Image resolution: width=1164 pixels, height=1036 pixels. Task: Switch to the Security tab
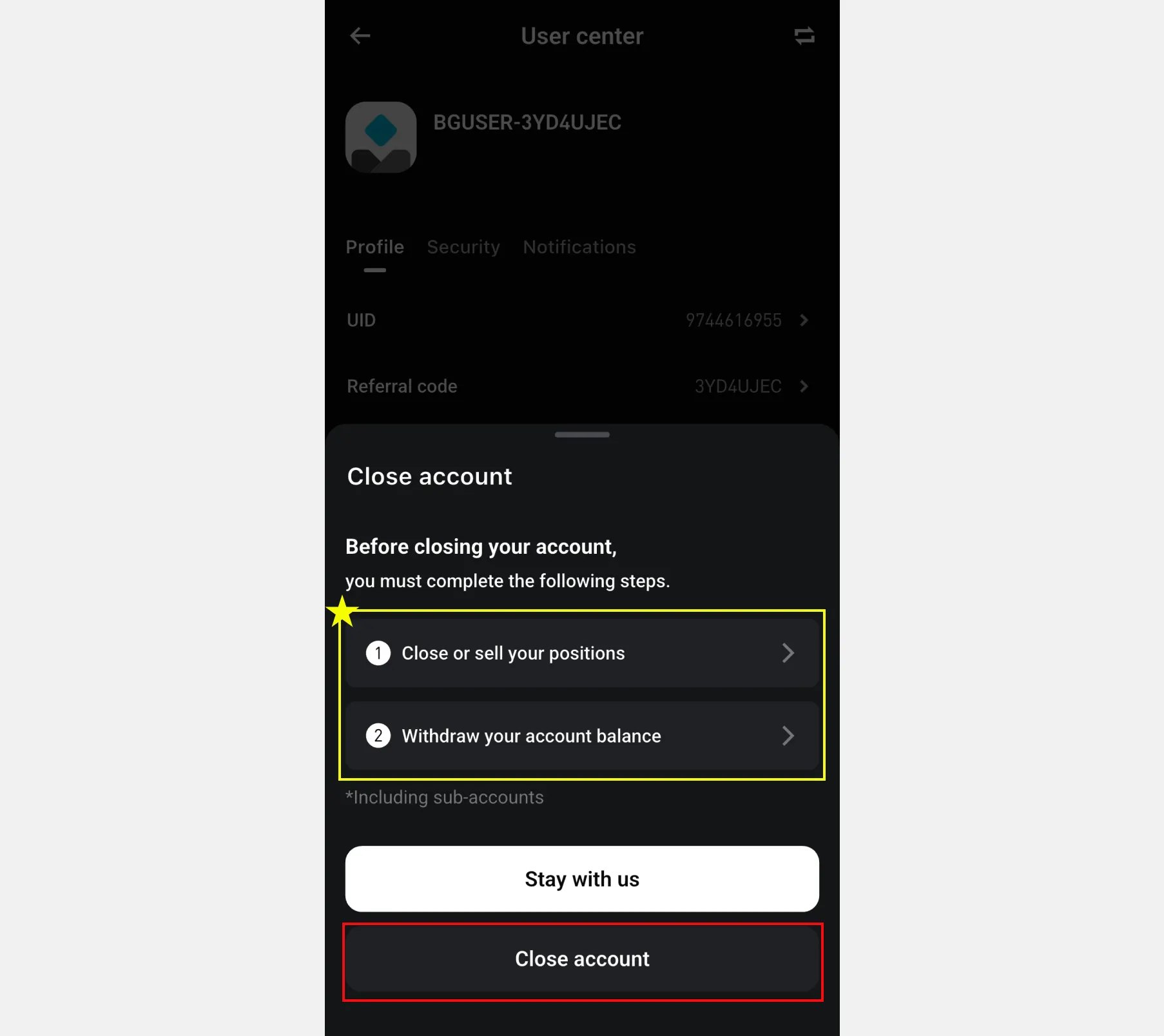(x=463, y=247)
